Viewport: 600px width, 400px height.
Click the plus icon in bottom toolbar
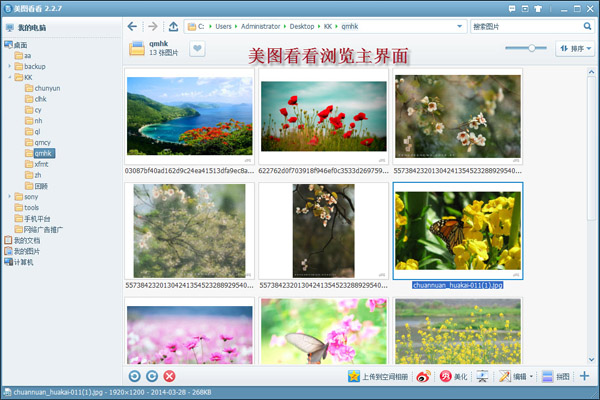click(584, 376)
